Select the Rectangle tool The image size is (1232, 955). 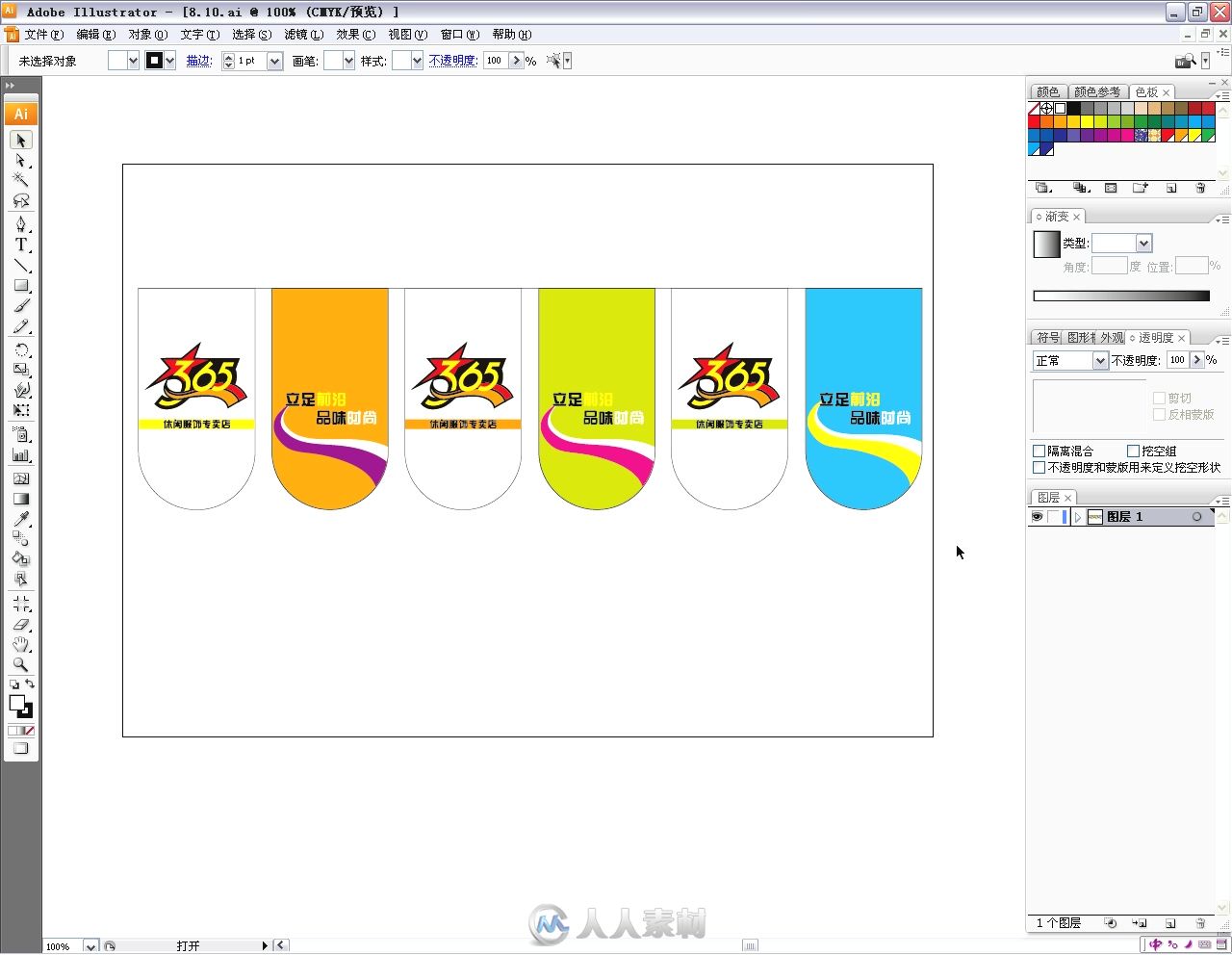coord(21,285)
